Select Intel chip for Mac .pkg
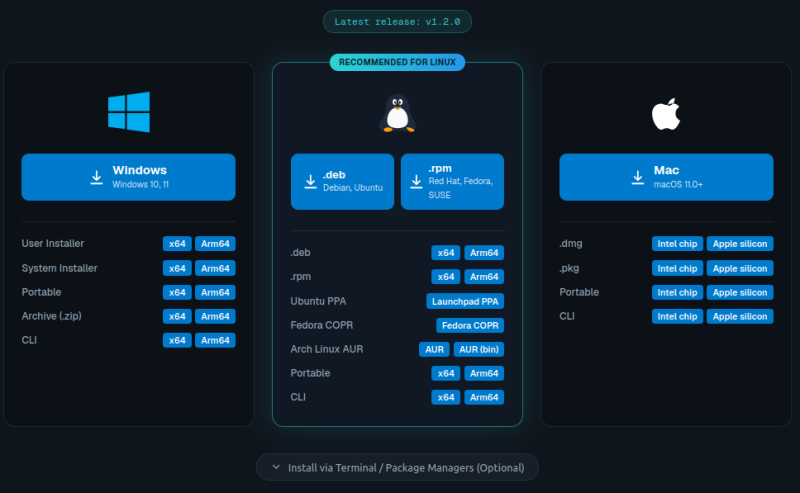800x493 pixels. click(678, 268)
